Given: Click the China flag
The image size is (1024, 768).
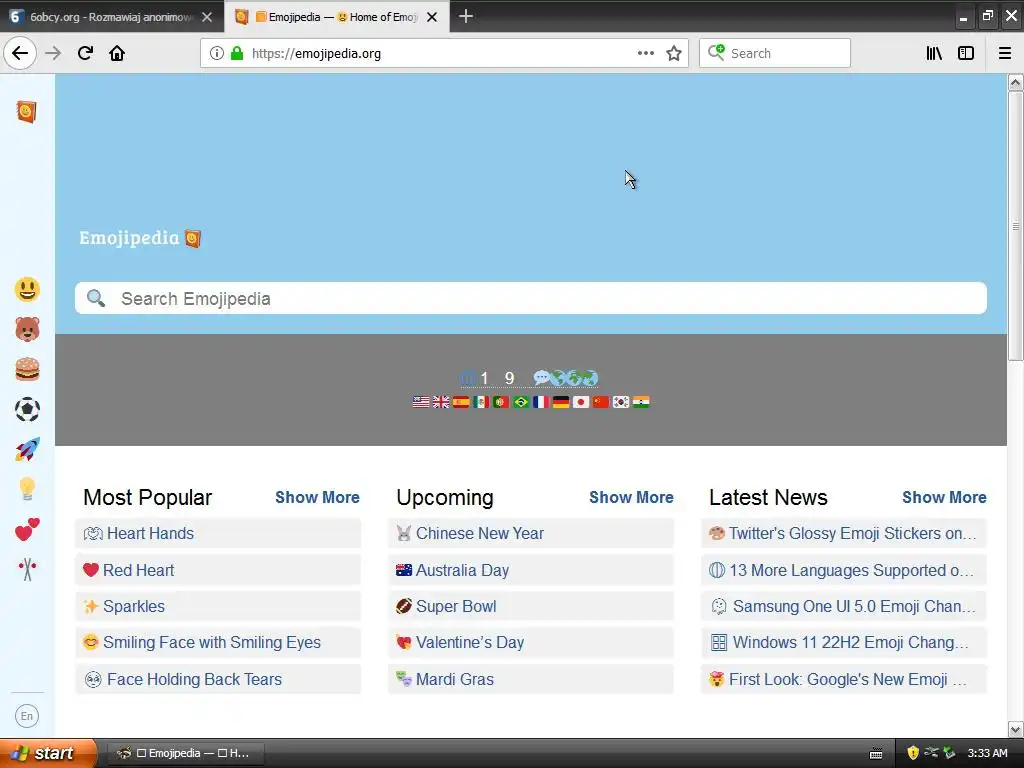Looking at the screenshot, I should [601, 402].
